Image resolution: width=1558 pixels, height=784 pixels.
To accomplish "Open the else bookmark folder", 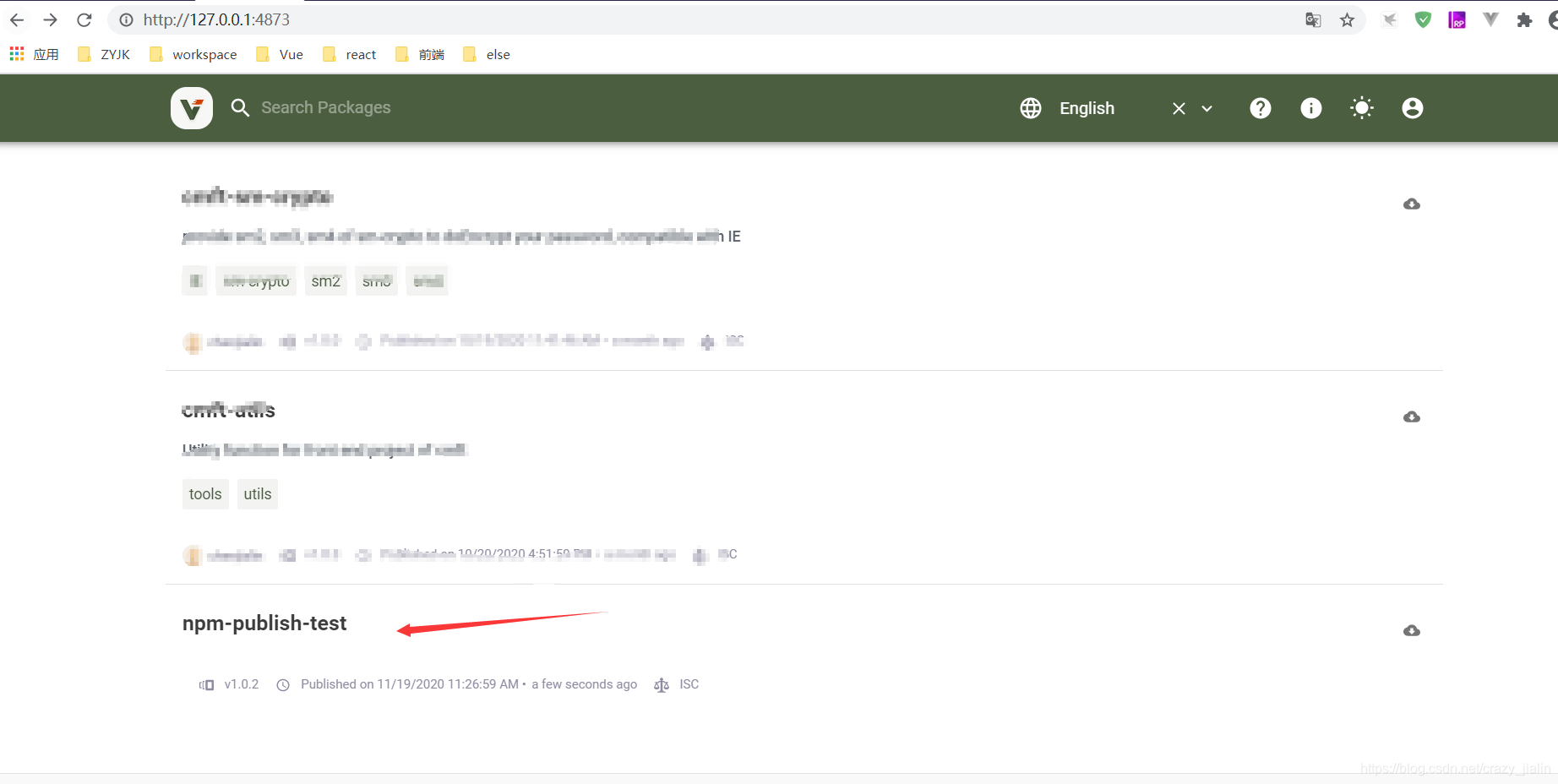I will [x=487, y=54].
